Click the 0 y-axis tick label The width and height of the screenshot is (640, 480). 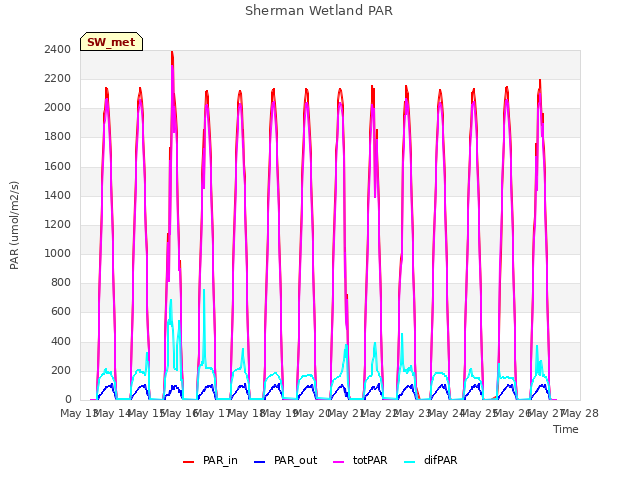coord(68,400)
